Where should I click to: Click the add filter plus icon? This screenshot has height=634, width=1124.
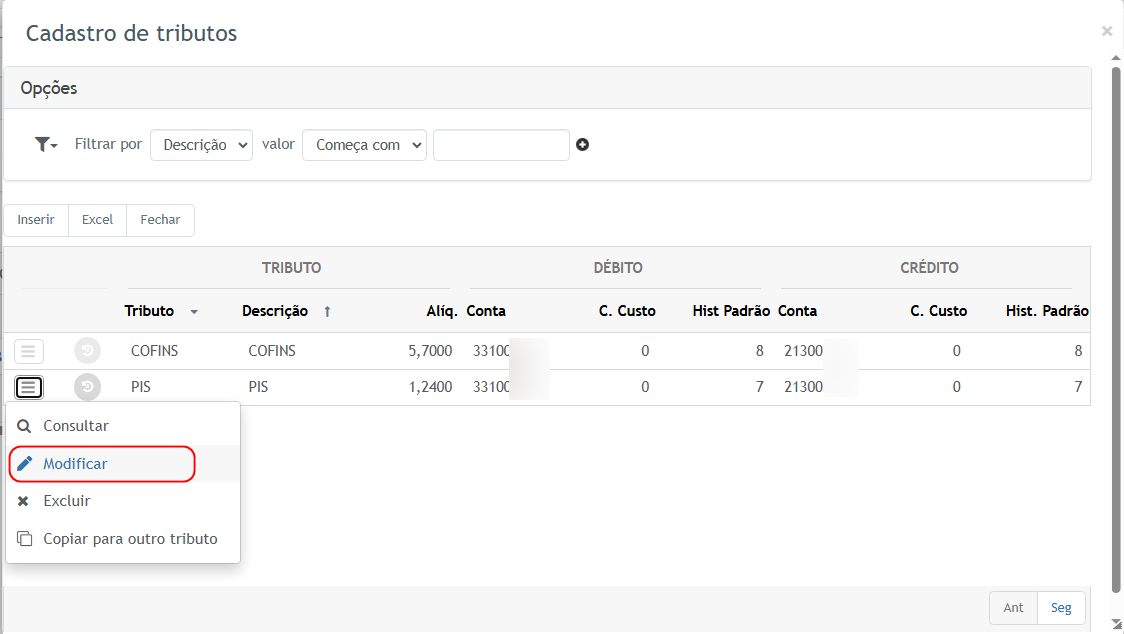pos(582,145)
